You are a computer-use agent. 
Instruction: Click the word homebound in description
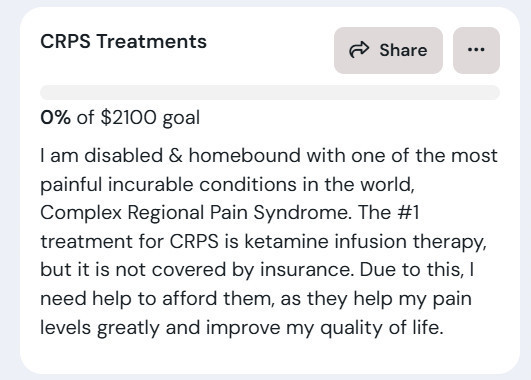[x=245, y=156]
